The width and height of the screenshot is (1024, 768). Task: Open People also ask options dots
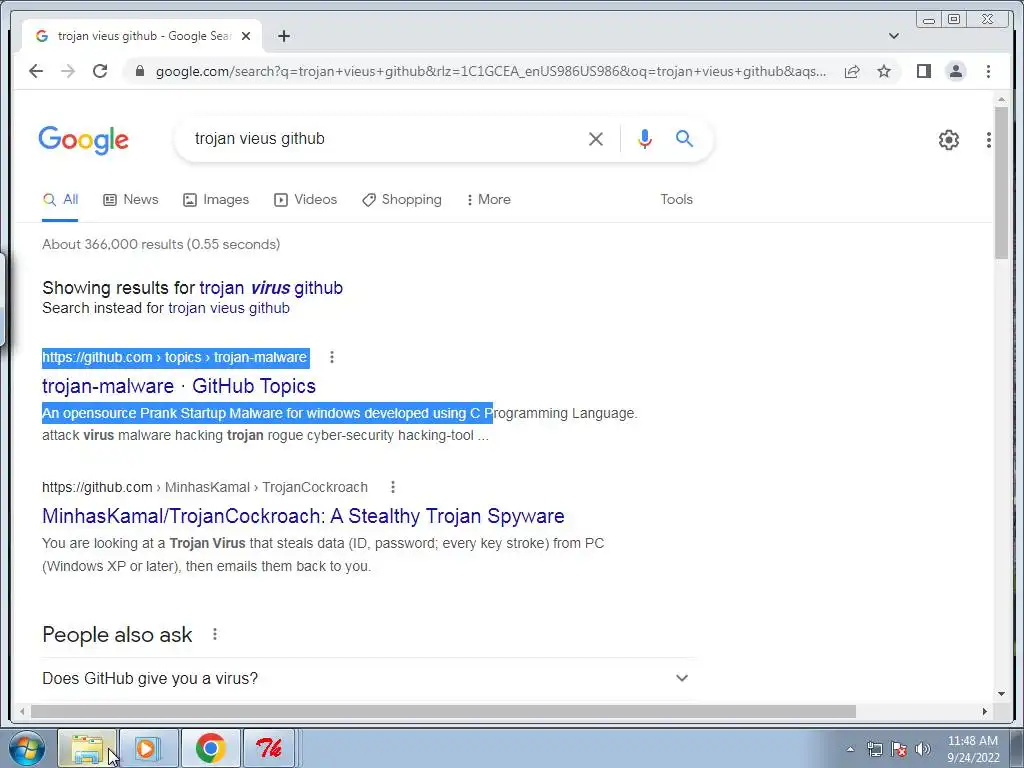pos(215,634)
